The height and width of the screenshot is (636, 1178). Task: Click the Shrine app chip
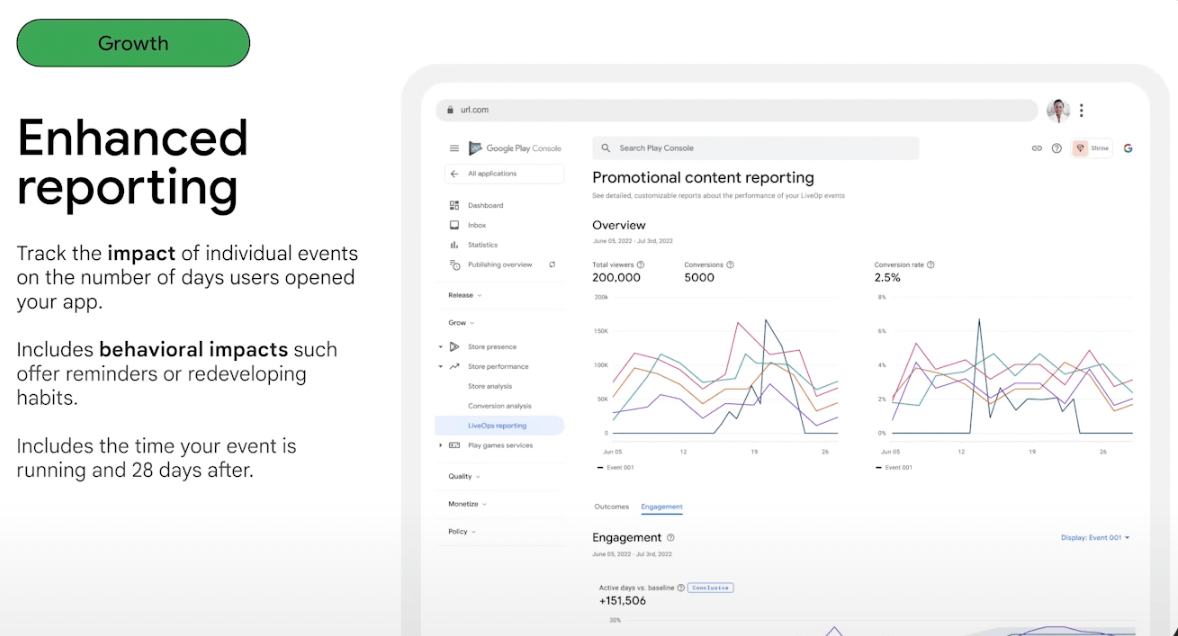click(1092, 148)
